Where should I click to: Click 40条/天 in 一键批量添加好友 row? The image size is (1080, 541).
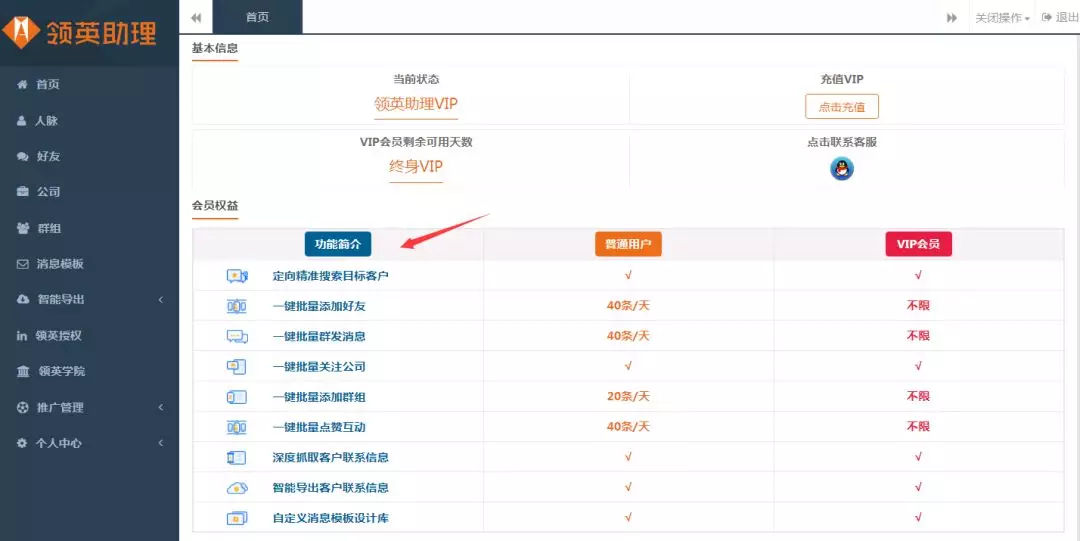coord(628,306)
